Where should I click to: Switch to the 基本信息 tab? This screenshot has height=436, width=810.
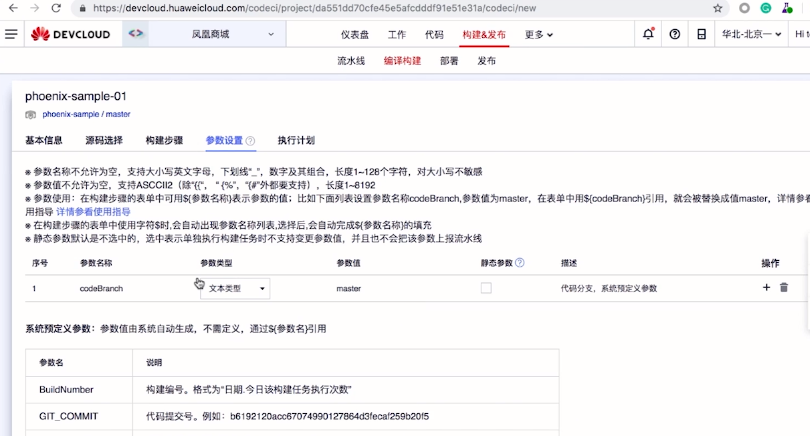(44, 141)
